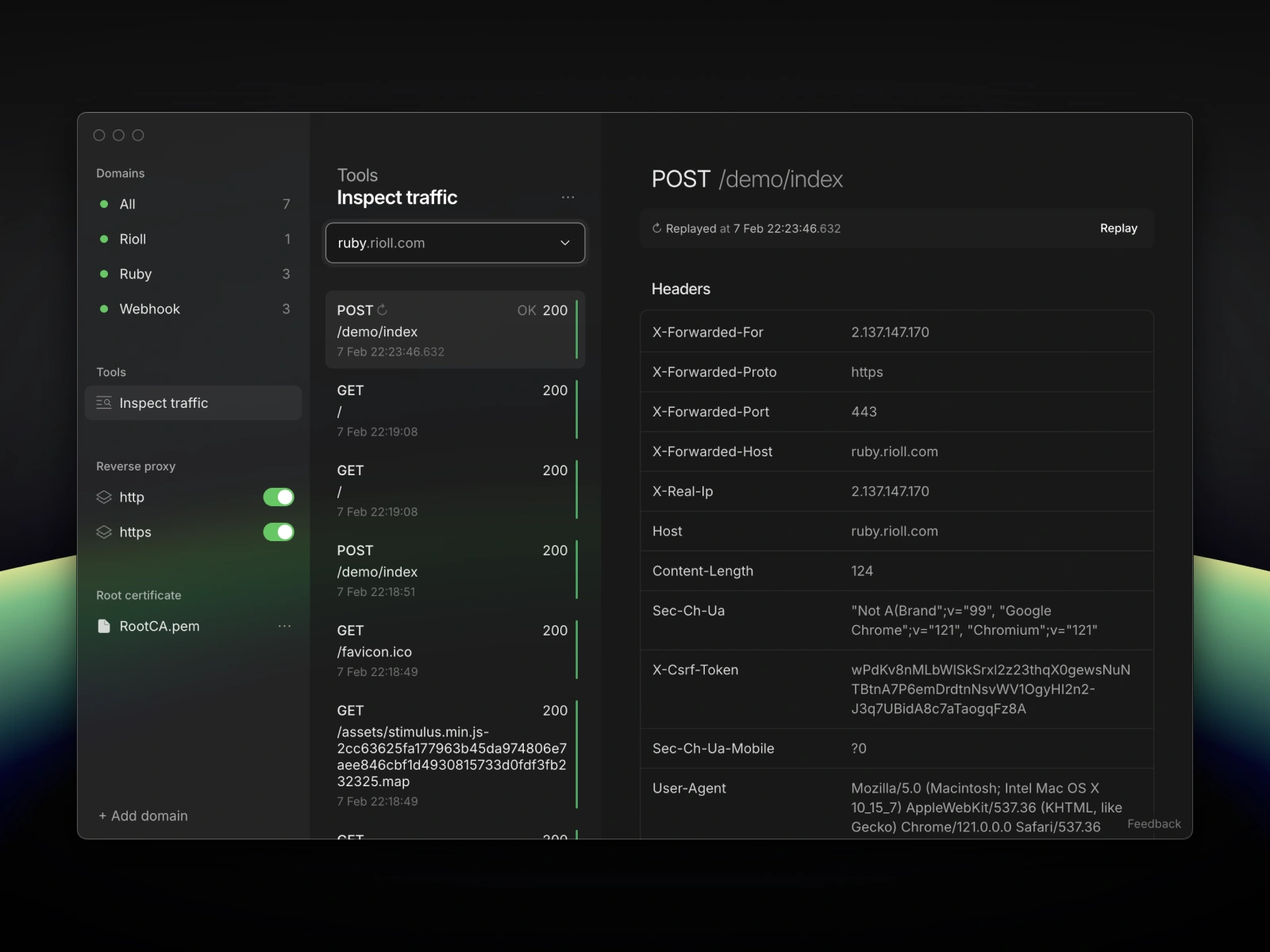The image size is (1270, 952).
Task: Click Add domain
Action: (x=143, y=816)
